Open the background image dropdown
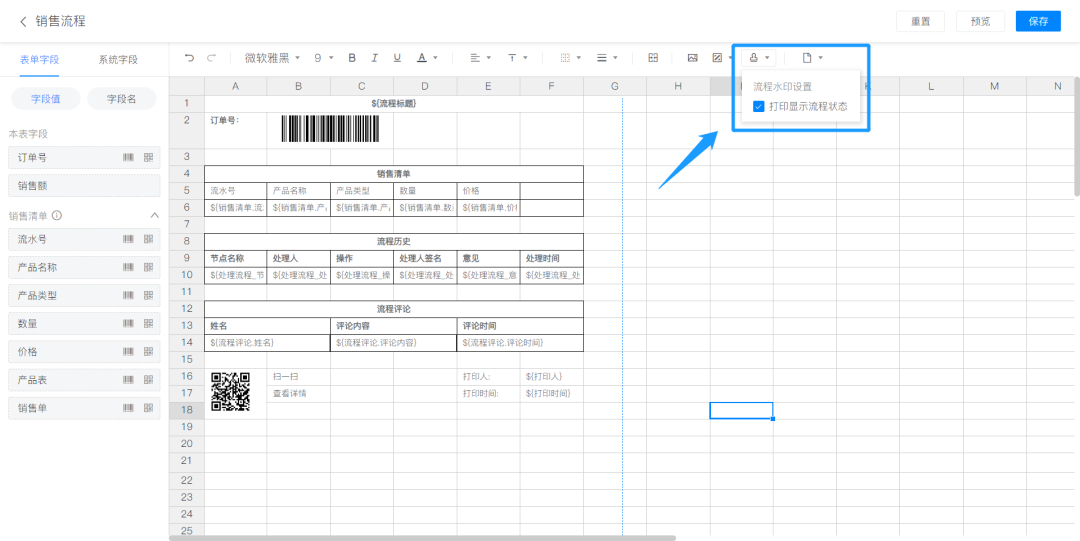This screenshot has height=541, width=1080. click(721, 58)
